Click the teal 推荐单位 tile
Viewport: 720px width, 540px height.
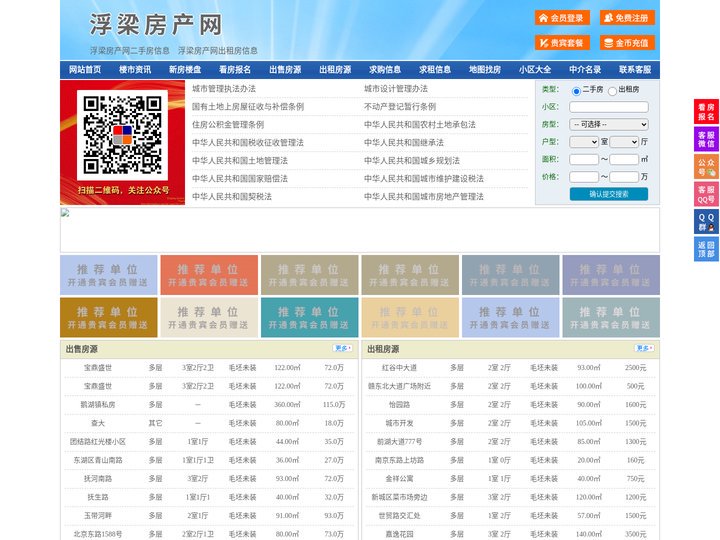(x=309, y=317)
